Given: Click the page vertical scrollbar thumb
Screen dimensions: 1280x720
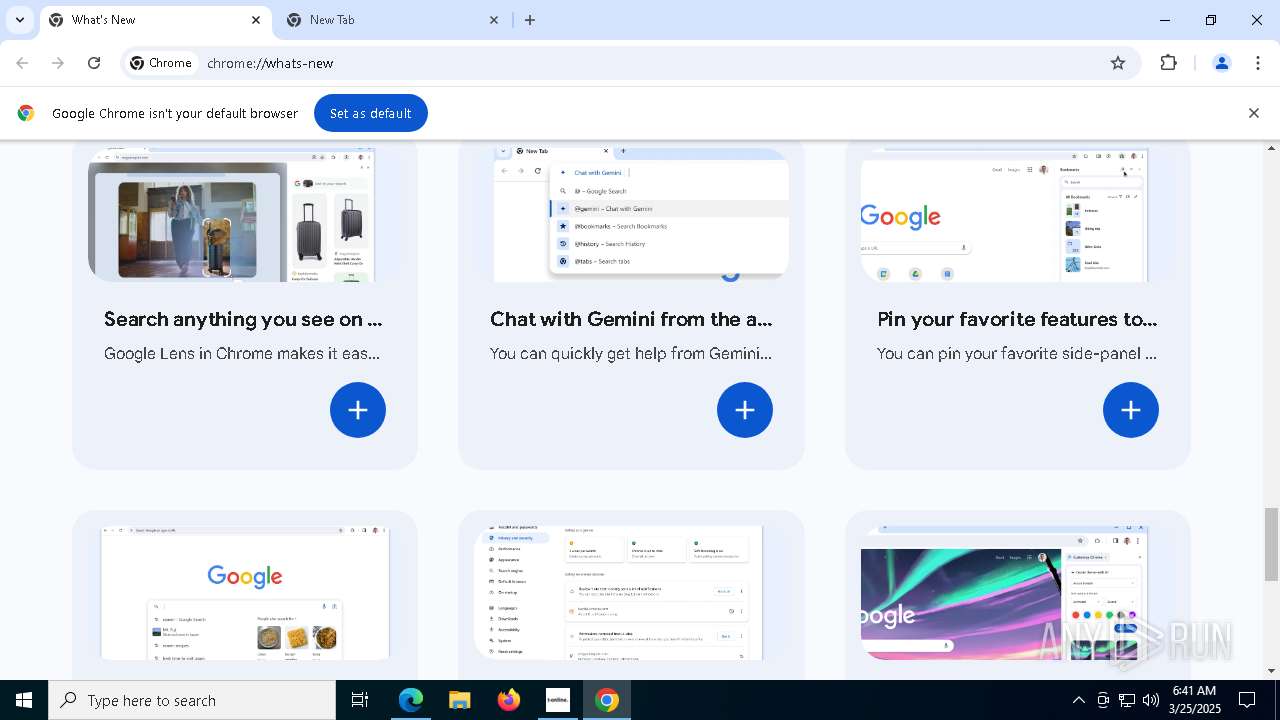Looking at the screenshot, I should point(1271,544).
